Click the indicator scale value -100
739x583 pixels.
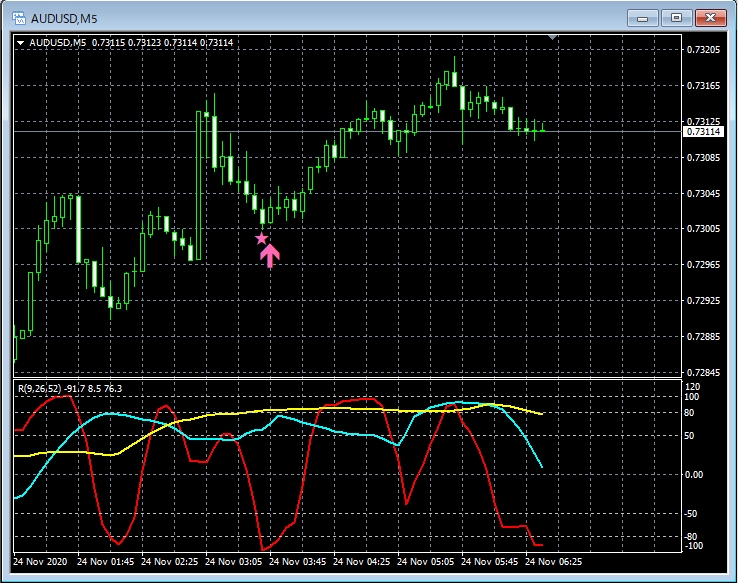click(x=693, y=546)
